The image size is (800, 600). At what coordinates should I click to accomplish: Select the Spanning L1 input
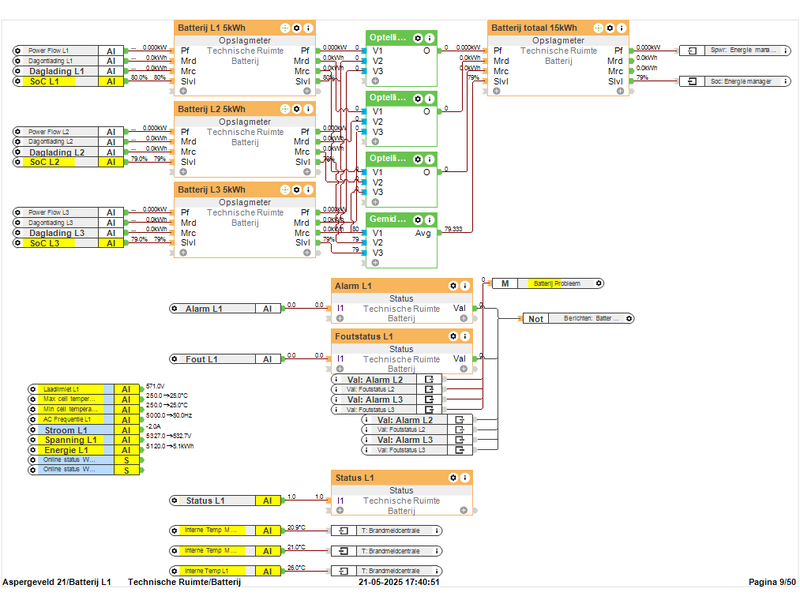tap(84, 440)
